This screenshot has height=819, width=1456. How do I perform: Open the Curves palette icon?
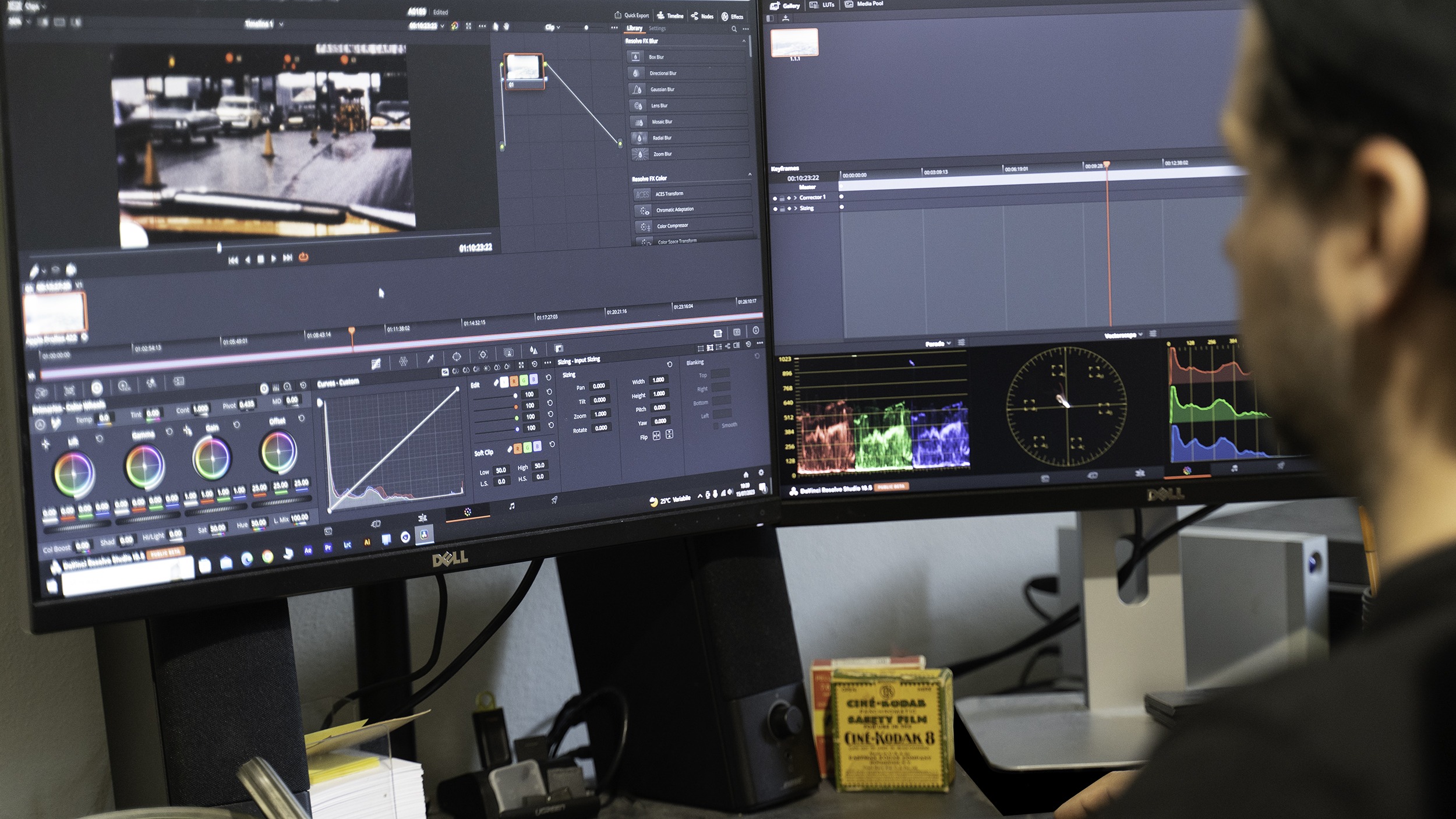point(376,363)
